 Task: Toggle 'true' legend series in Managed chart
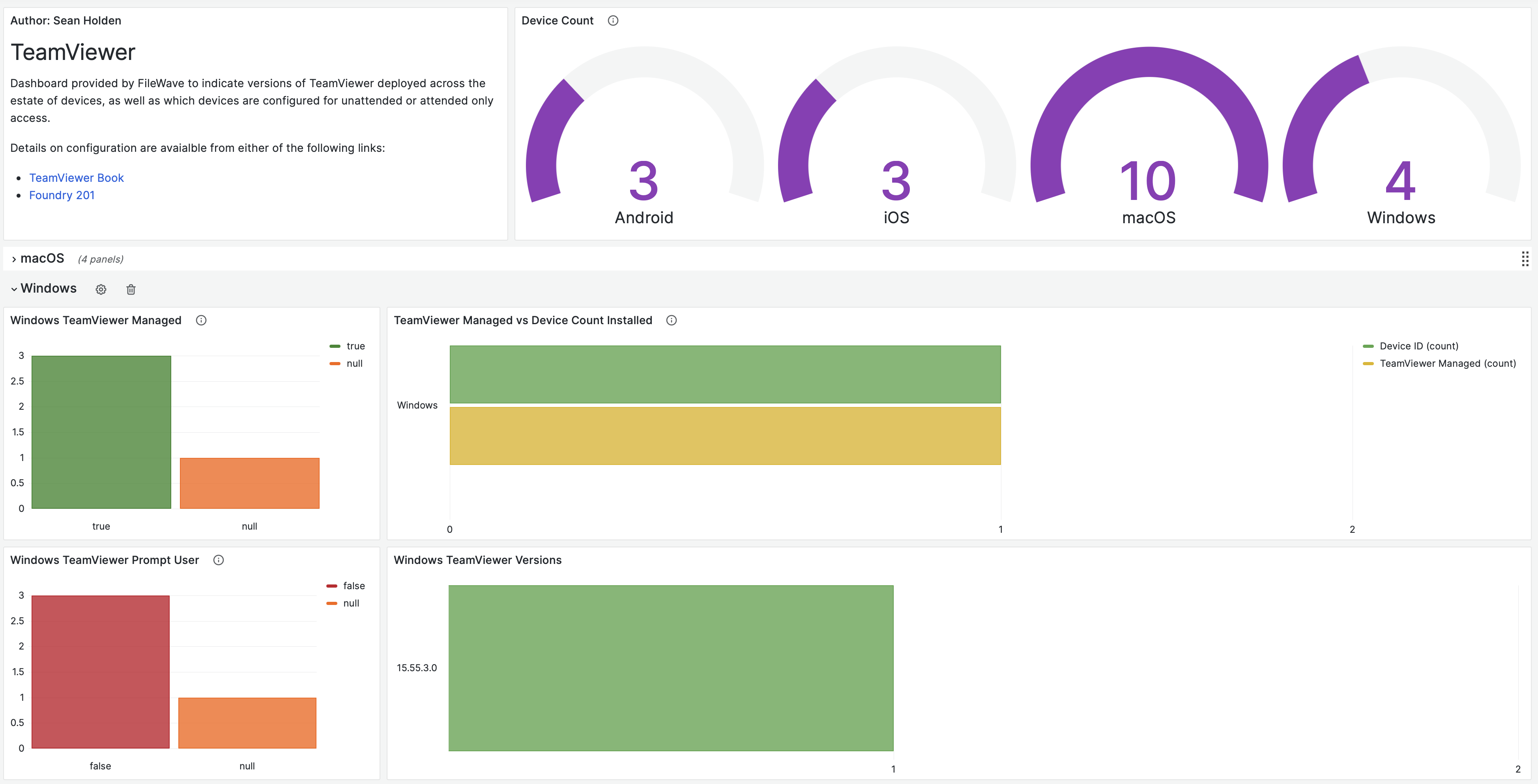(x=355, y=346)
